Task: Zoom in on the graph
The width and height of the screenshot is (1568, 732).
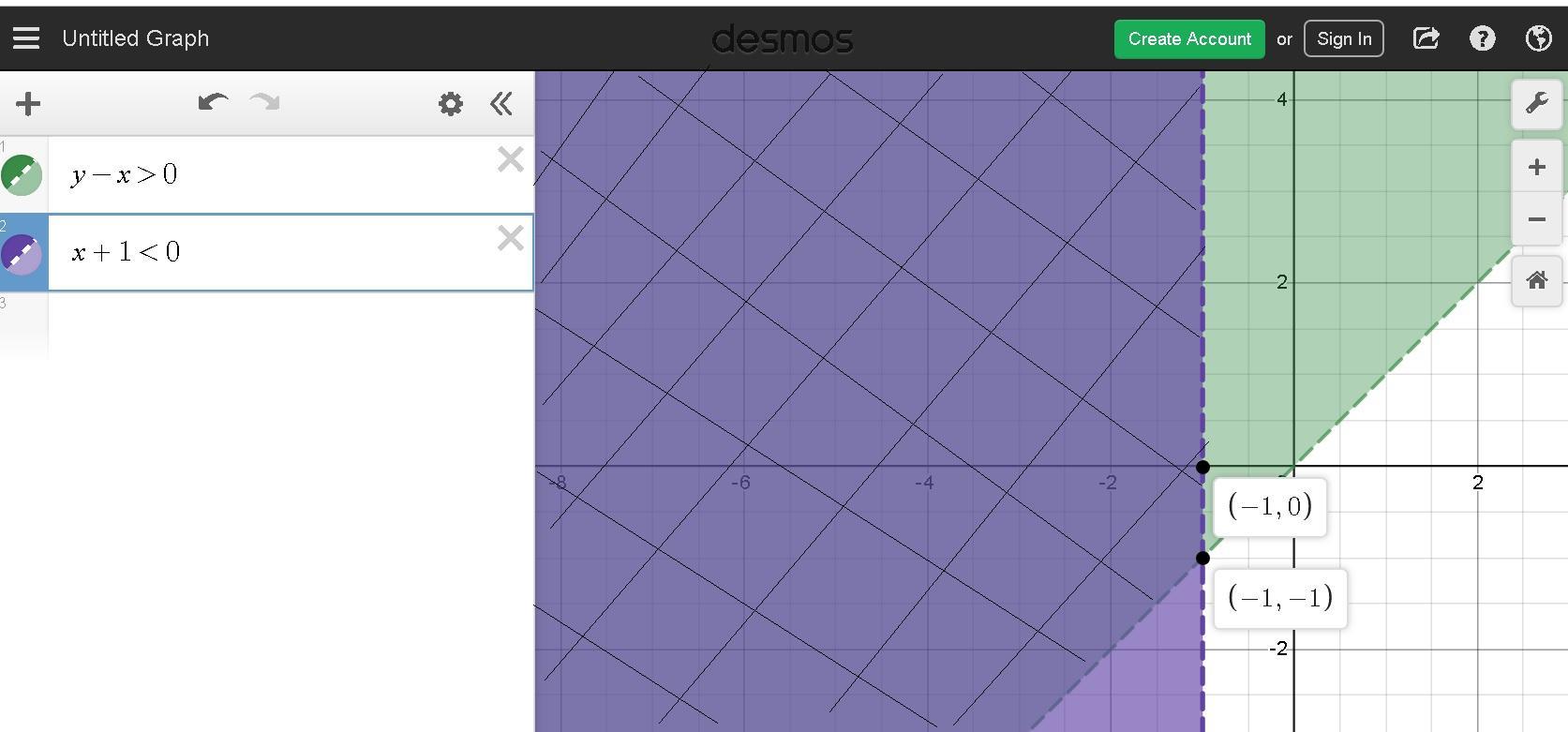Action: coord(1536,168)
